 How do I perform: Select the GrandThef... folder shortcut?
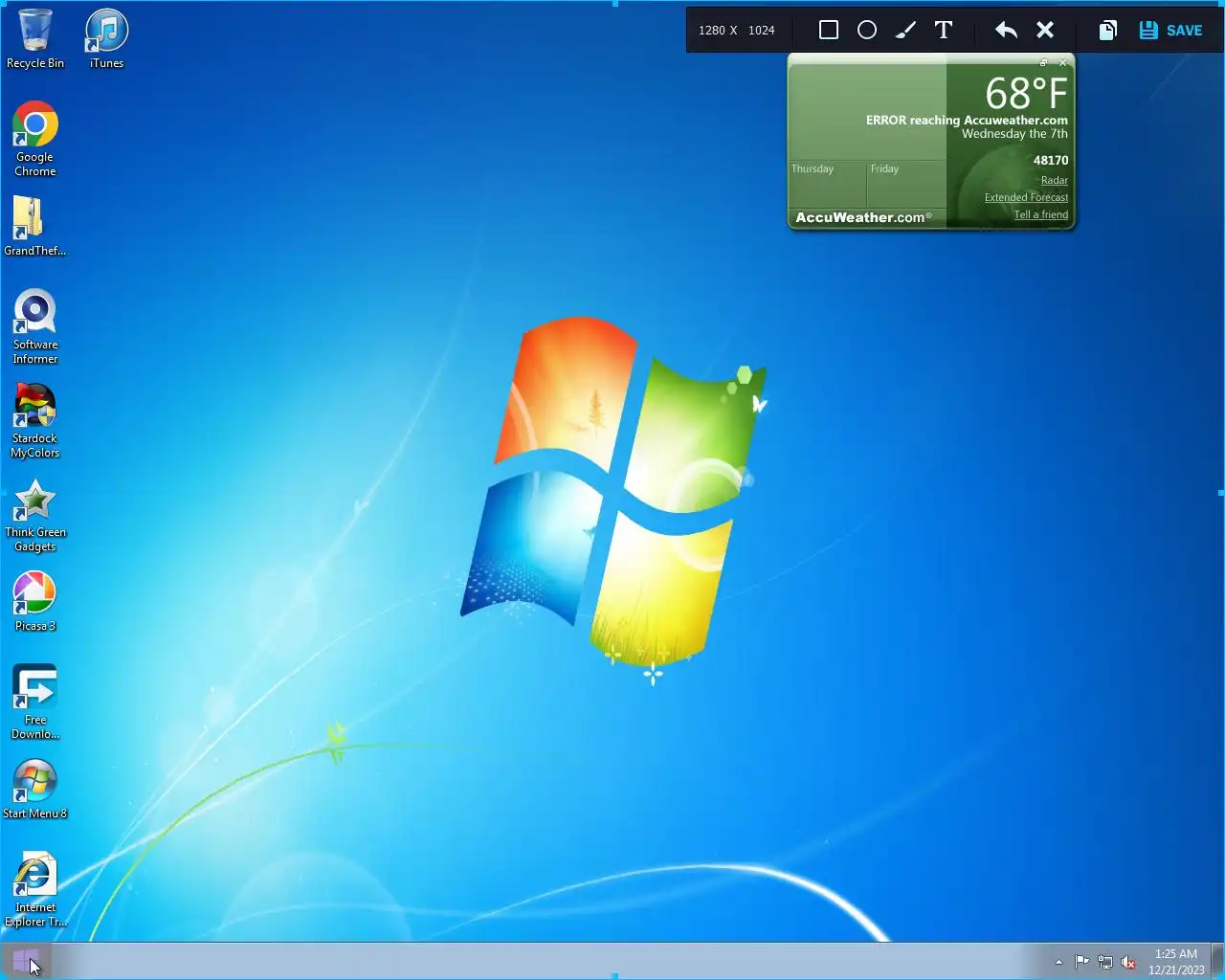click(x=35, y=227)
